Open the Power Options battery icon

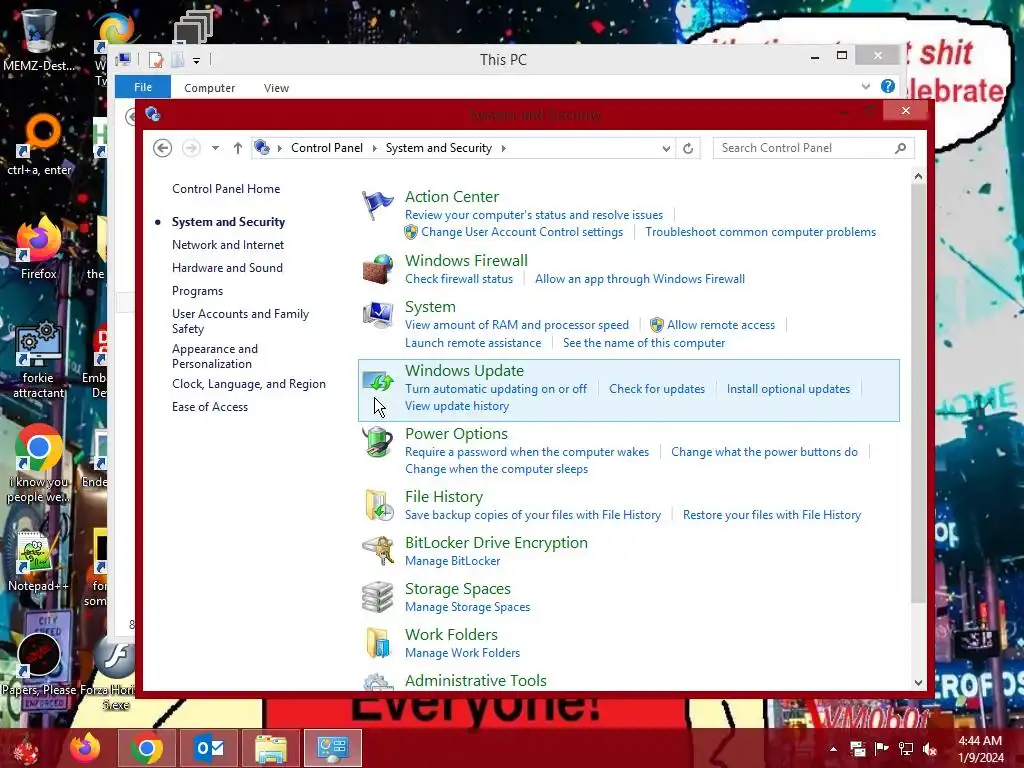(x=377, y=442)
